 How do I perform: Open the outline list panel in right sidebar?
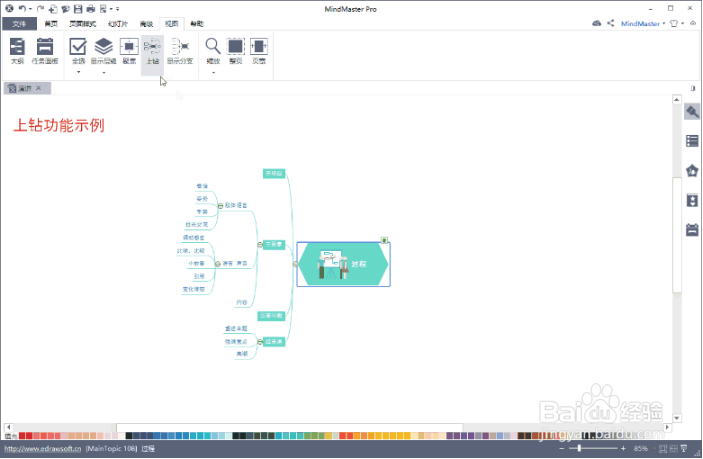point(692,141)
